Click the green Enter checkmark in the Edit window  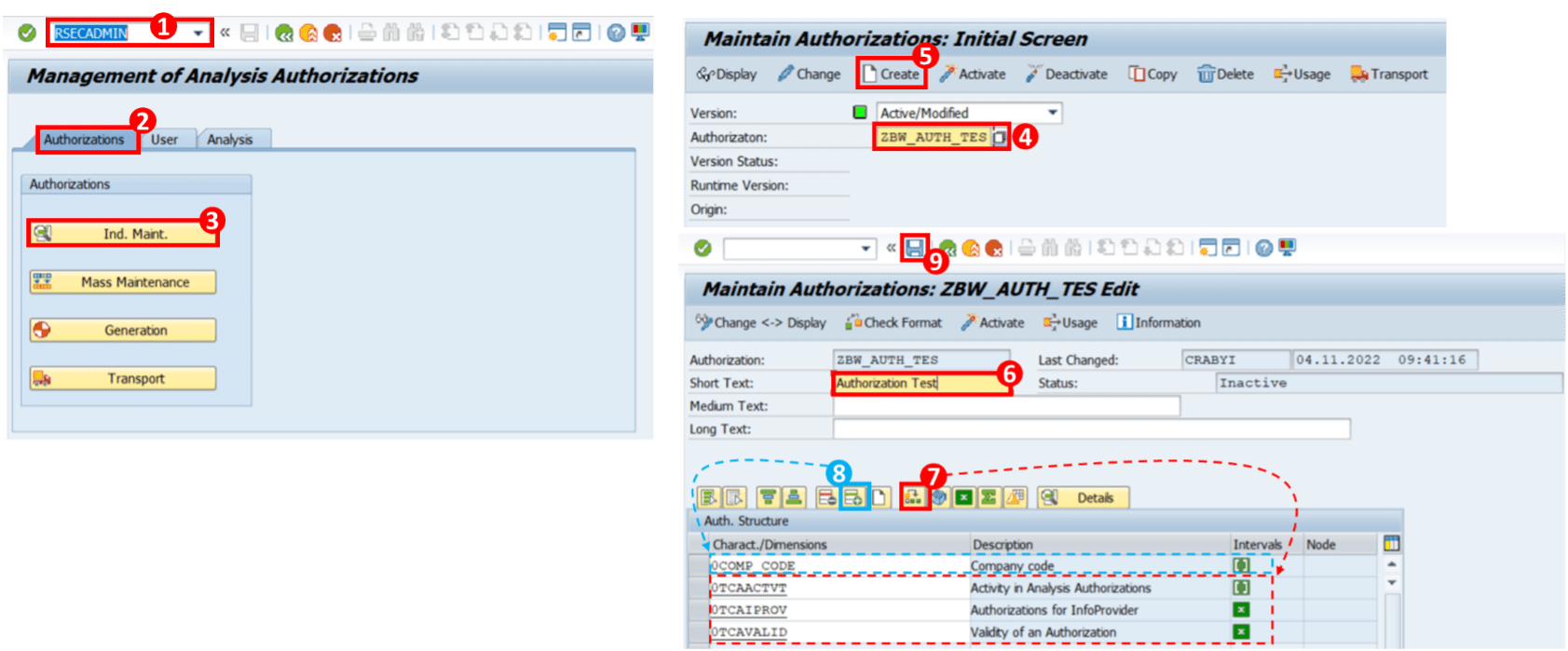point(702,249)
